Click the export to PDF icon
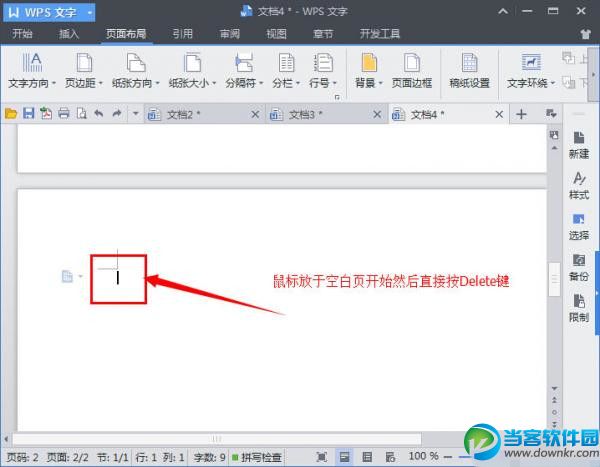600x467 pixels. click(46, 114)
